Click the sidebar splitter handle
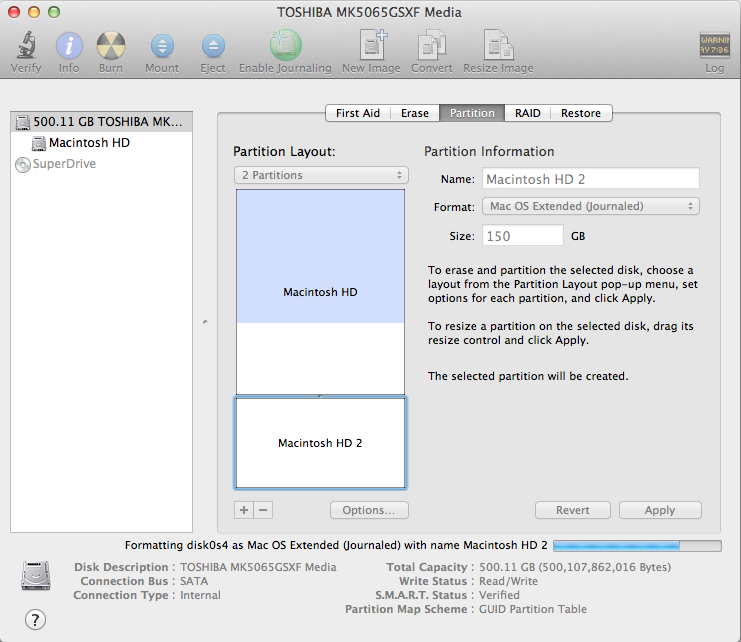This screenshot has width=741, height=642. pos(205,322)
